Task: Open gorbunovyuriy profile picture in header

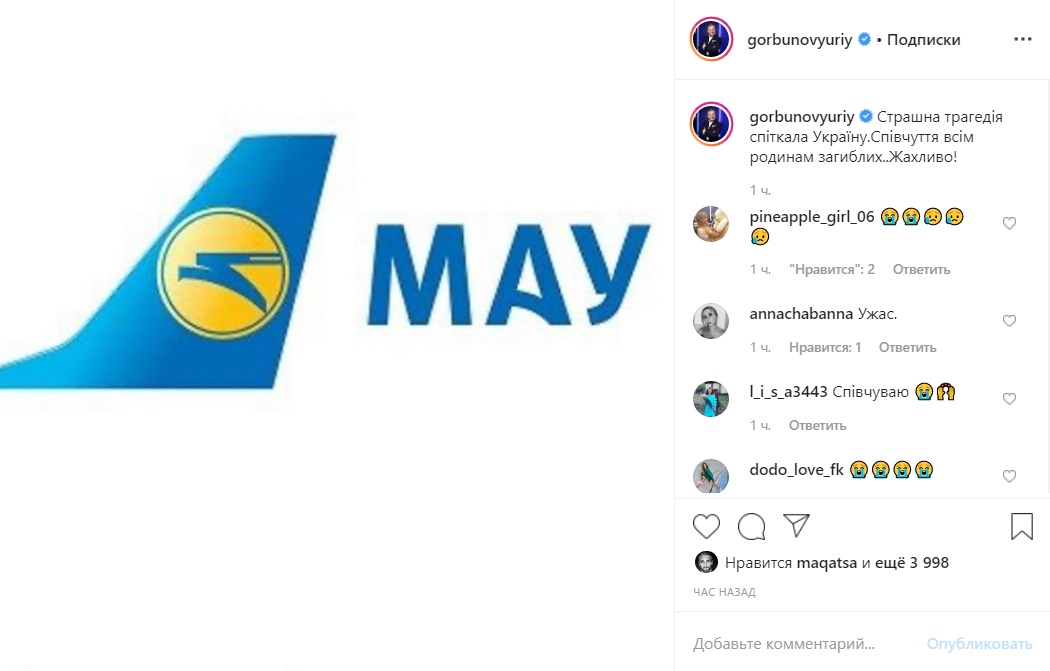Action: click(x=711, y=40)
